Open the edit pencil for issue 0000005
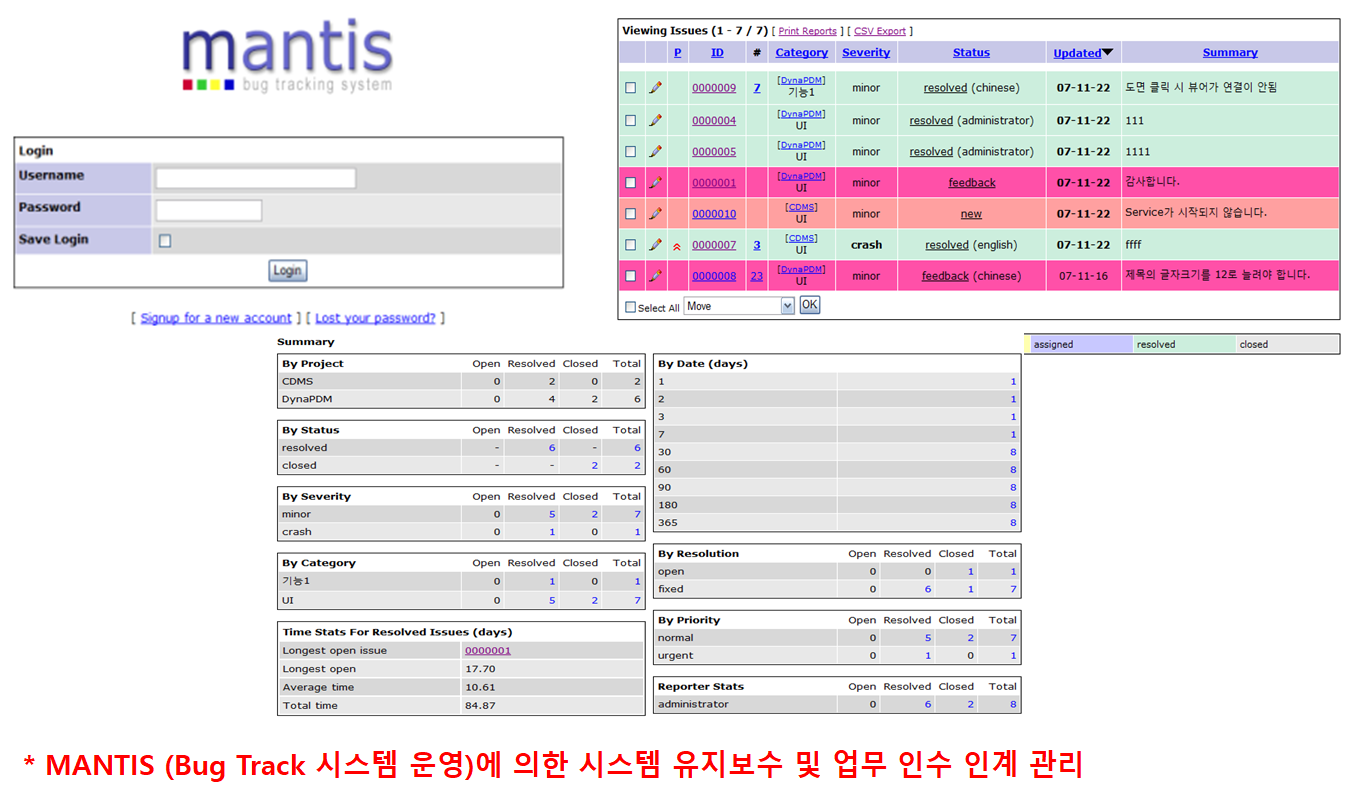Image resolution: width=1351 pixels, height=787 pixels. [x=655, y=151]
